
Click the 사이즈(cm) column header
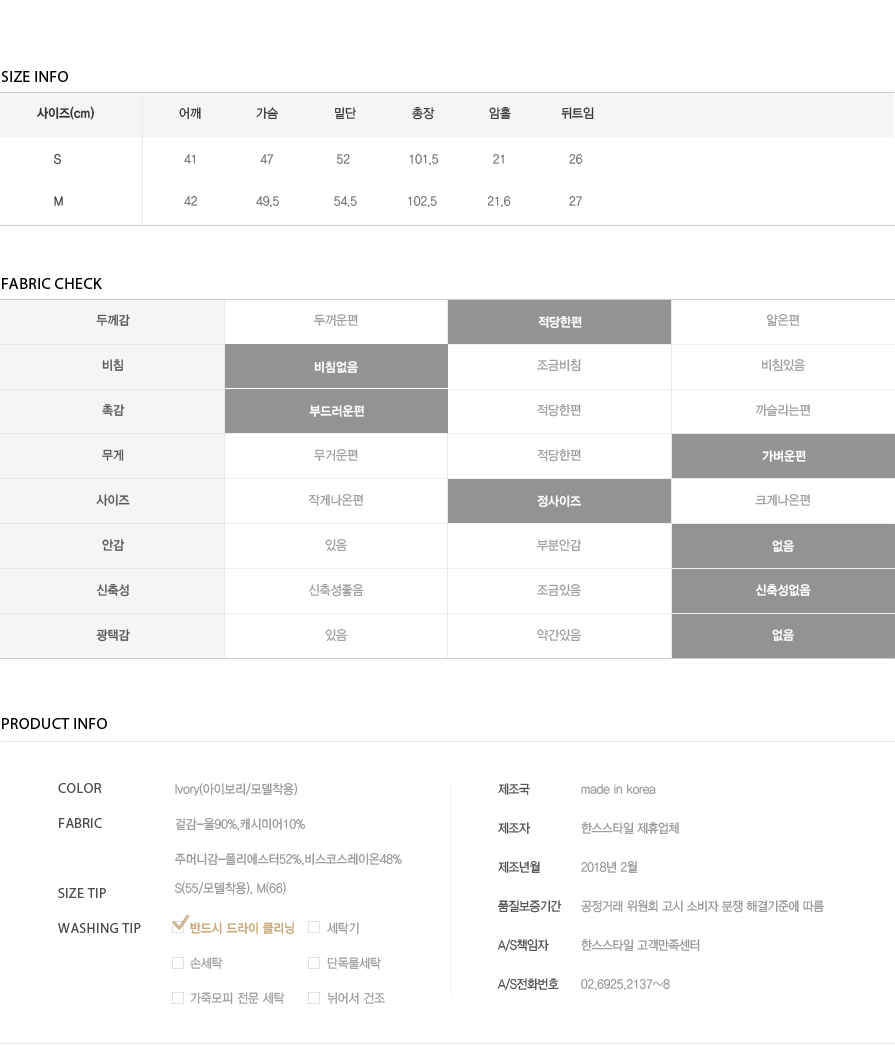pos(66,113)
